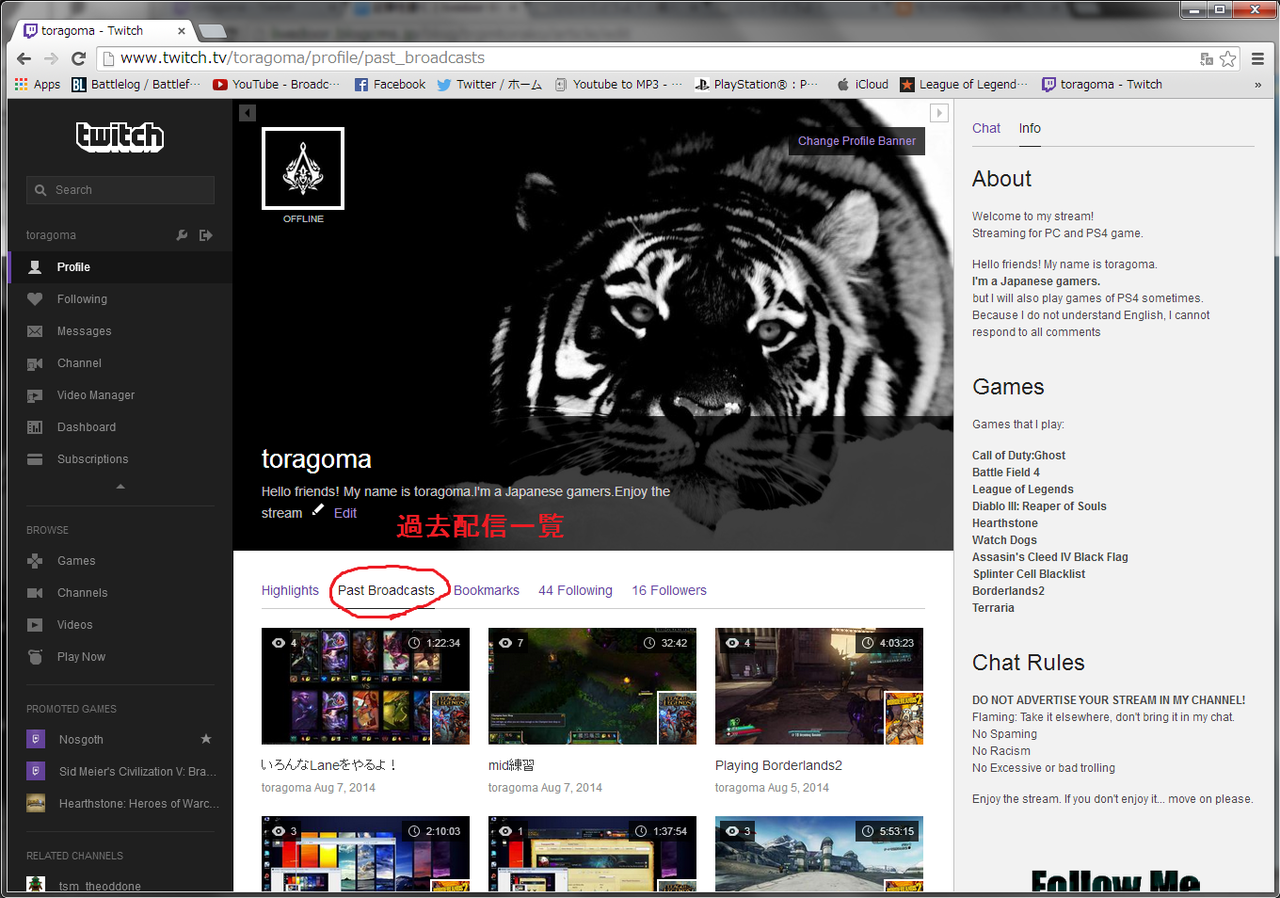Click browser Back arrow

(x=24, y=59)
